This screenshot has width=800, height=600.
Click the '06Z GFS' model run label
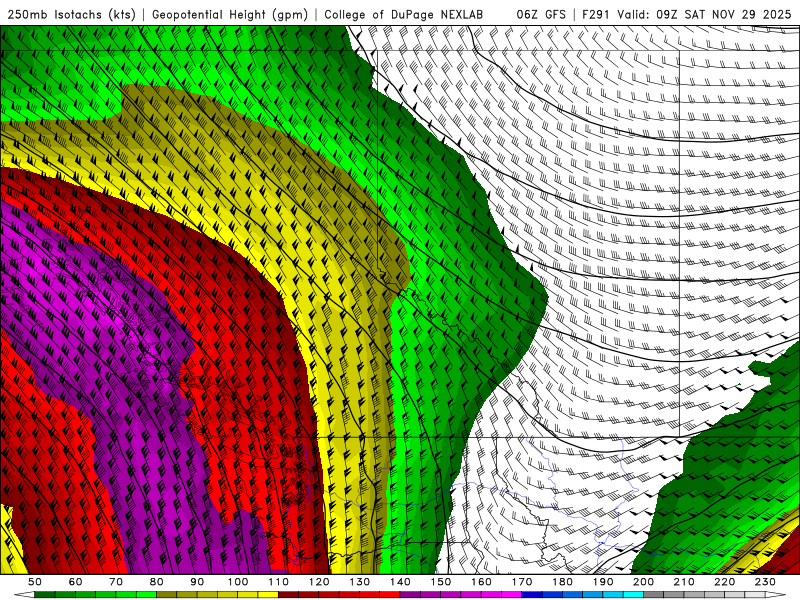click(541, 15)
